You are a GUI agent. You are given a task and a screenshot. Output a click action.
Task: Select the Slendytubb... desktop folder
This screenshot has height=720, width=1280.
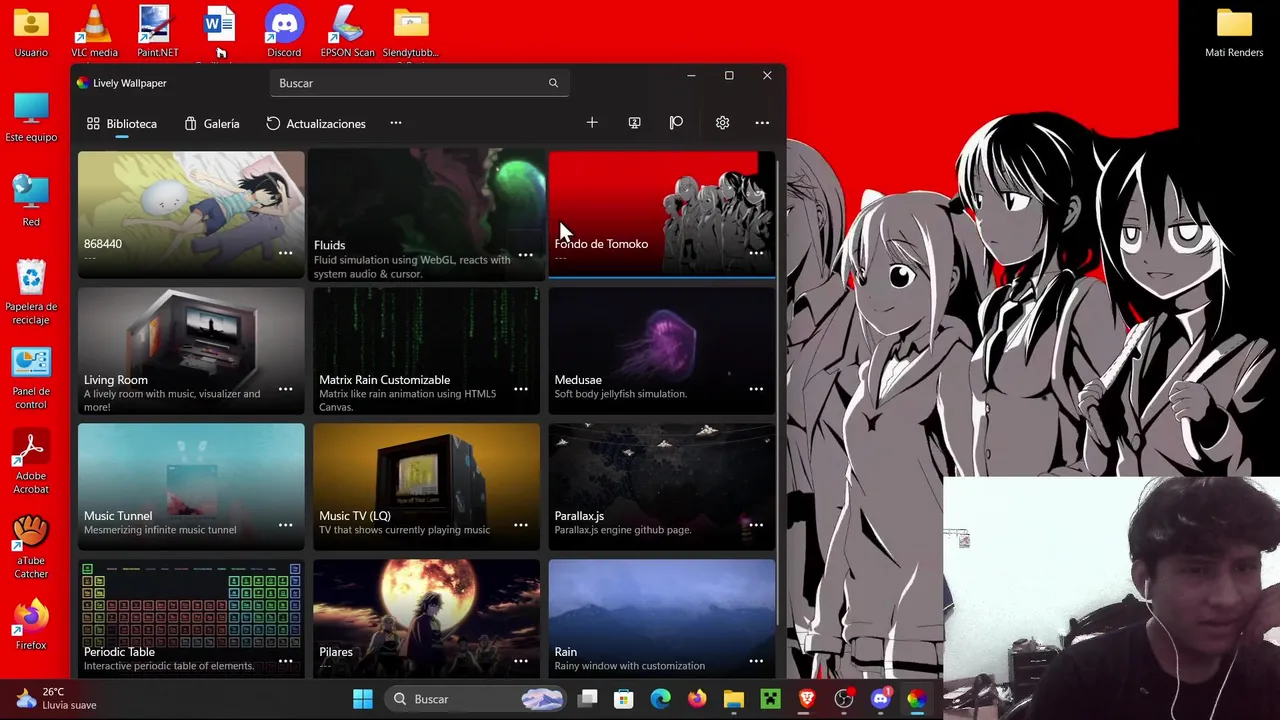(410, 30)
